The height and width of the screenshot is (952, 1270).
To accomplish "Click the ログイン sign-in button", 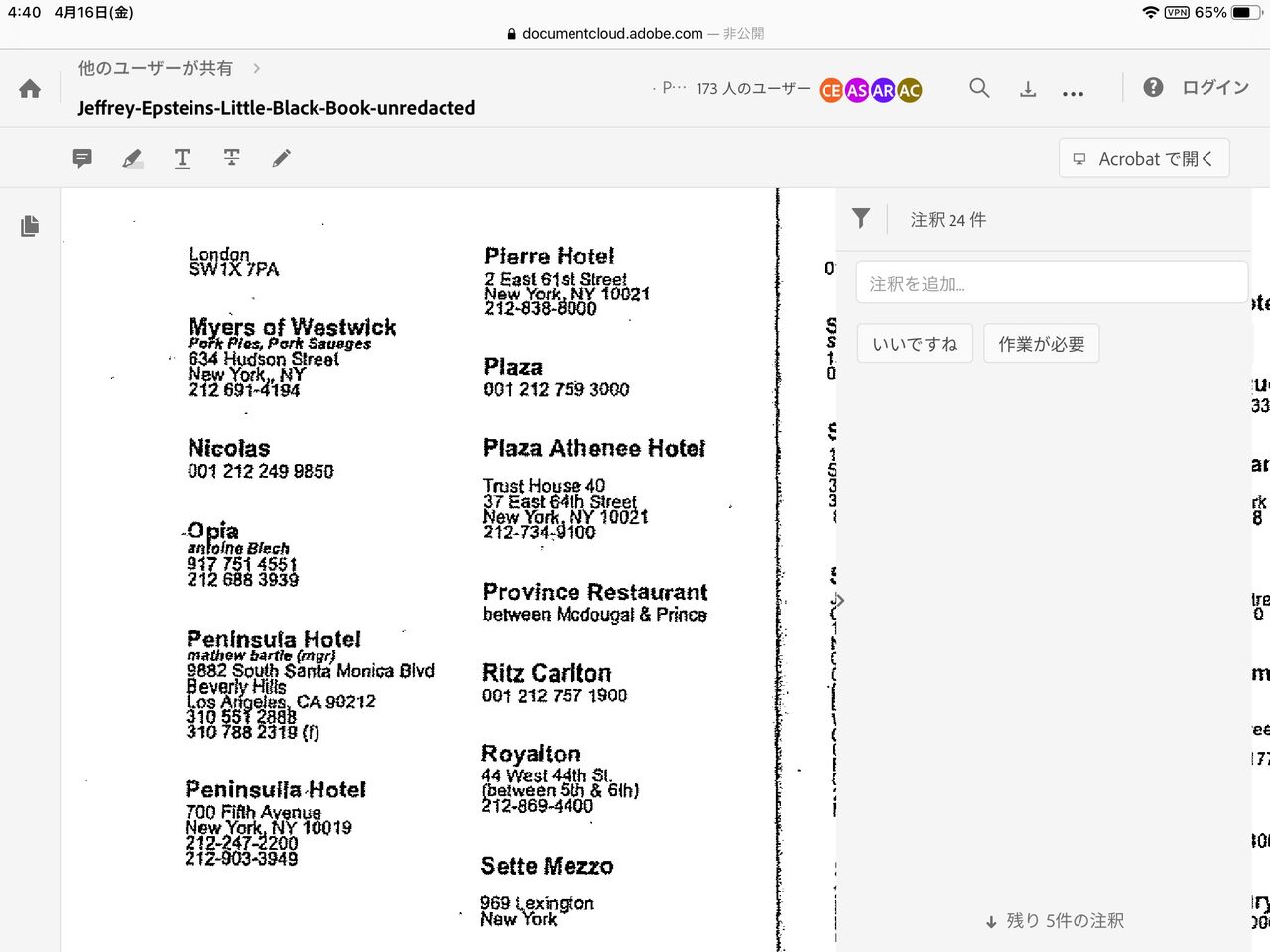I will tap(1215, 87).
